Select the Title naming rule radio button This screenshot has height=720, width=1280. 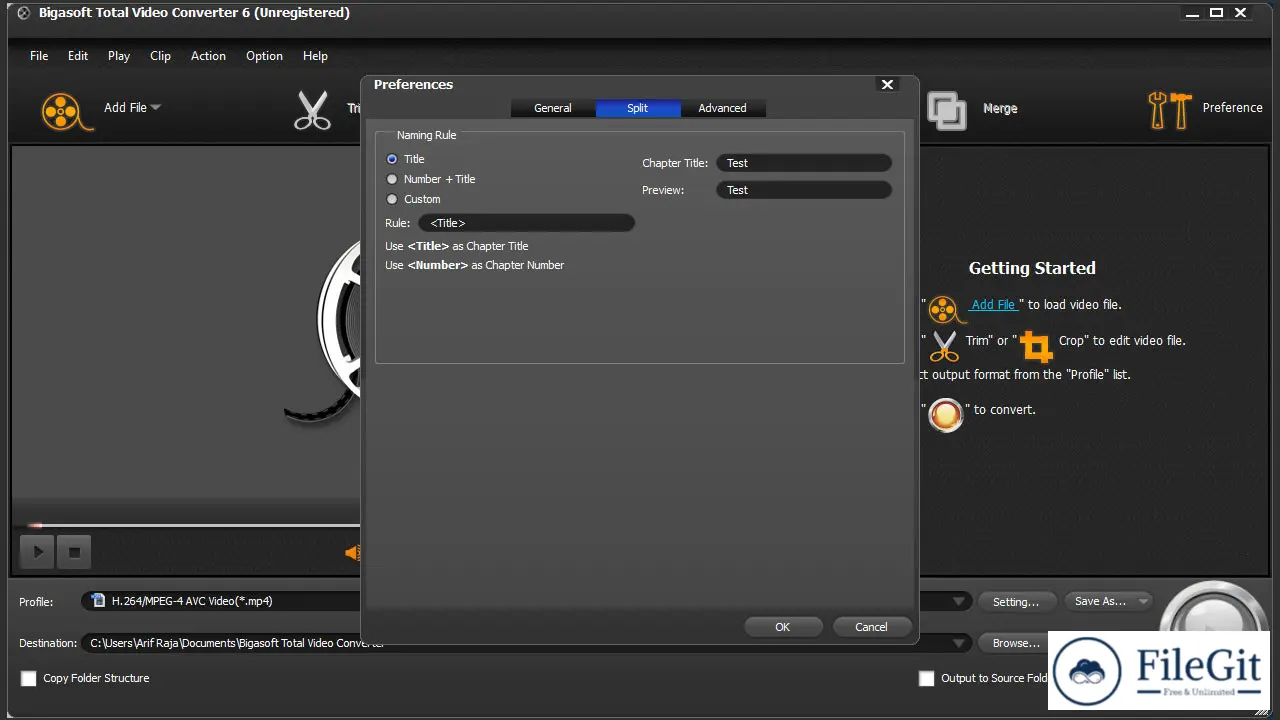pyautogui.click(x=392, y=159)
